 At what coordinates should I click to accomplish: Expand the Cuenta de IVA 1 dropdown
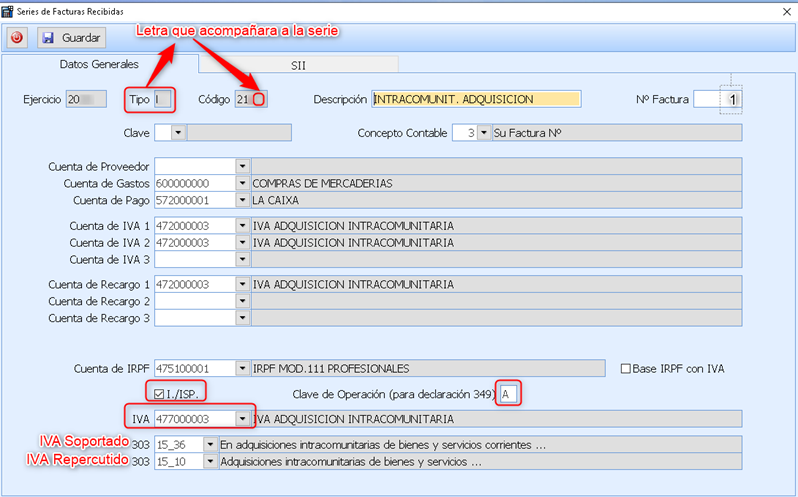pos(242,225)
